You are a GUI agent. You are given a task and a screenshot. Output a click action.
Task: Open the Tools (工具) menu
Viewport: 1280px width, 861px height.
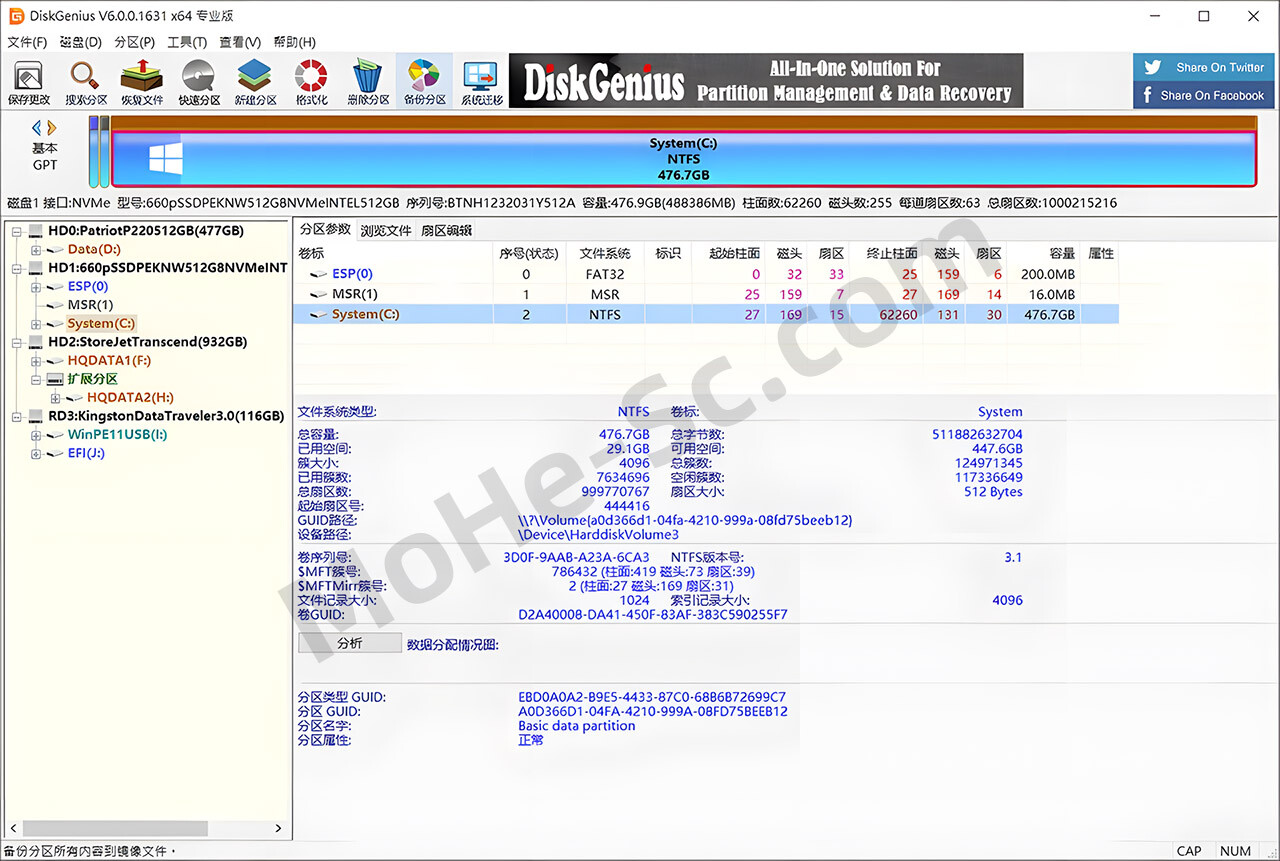click(187, 42)
